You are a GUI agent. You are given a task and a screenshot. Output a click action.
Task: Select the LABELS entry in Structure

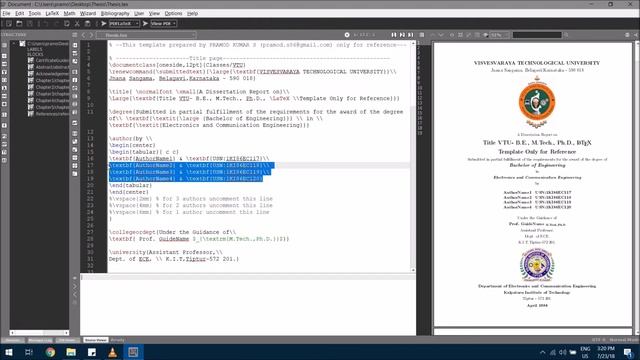tap(35, 49)
